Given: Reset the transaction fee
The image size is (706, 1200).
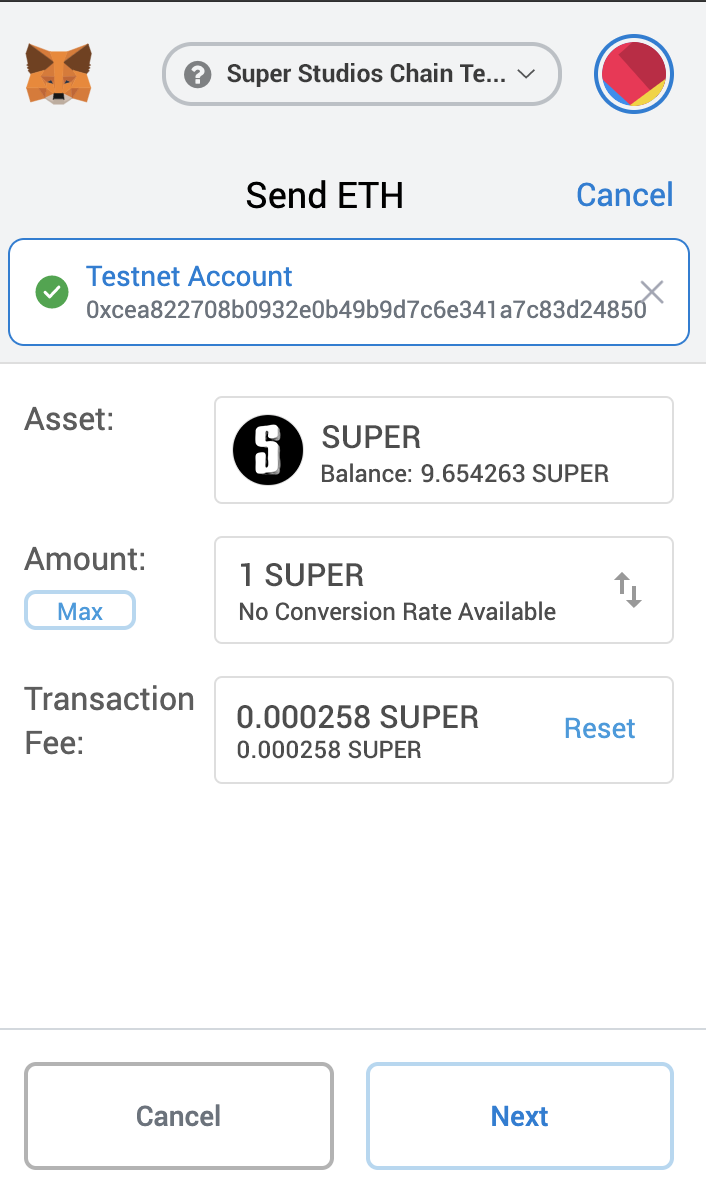Looking at the screenshot, I should pyautogui.click(x=599, y=729).
